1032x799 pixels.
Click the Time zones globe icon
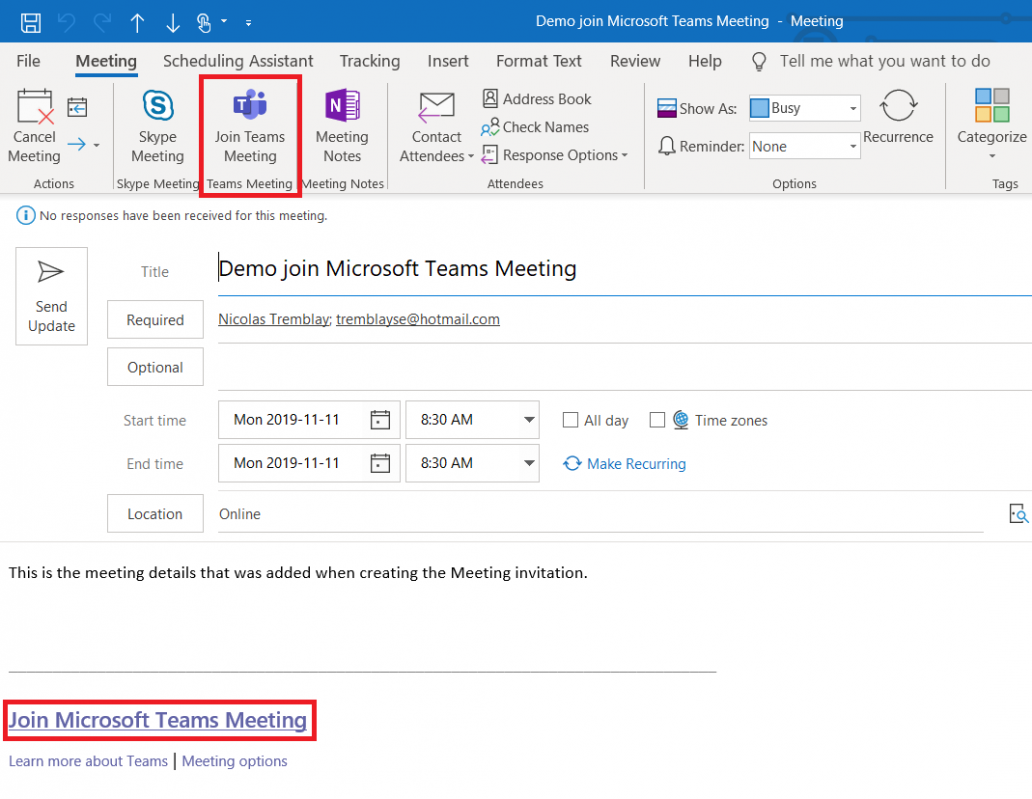(681, 420)
